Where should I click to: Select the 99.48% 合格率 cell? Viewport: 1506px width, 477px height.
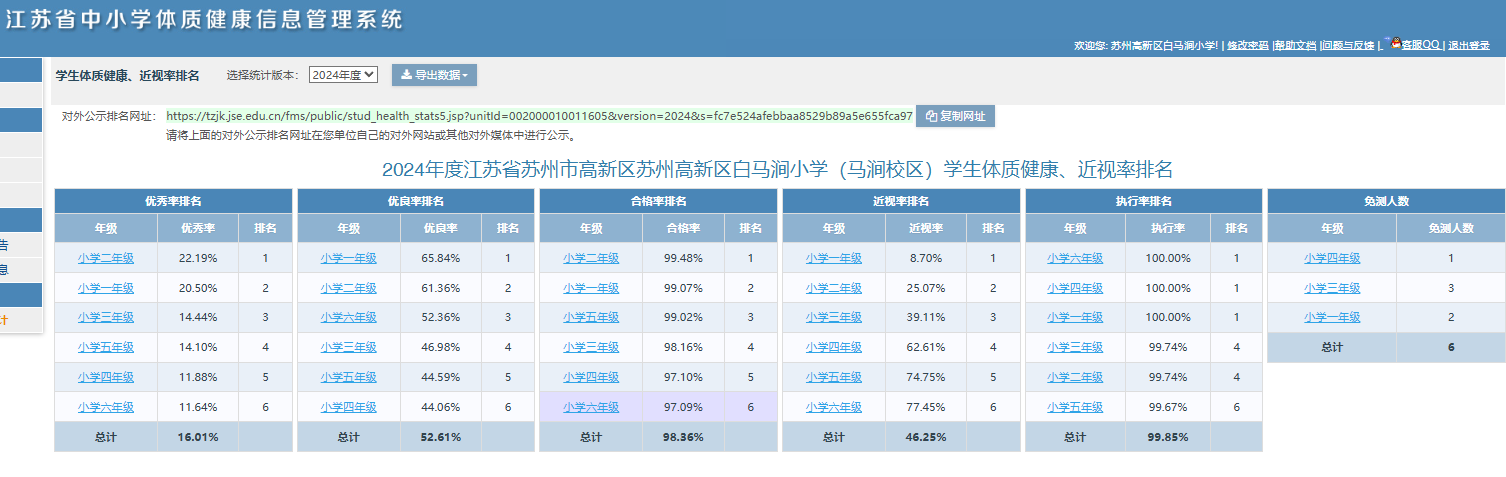[682, 258]
